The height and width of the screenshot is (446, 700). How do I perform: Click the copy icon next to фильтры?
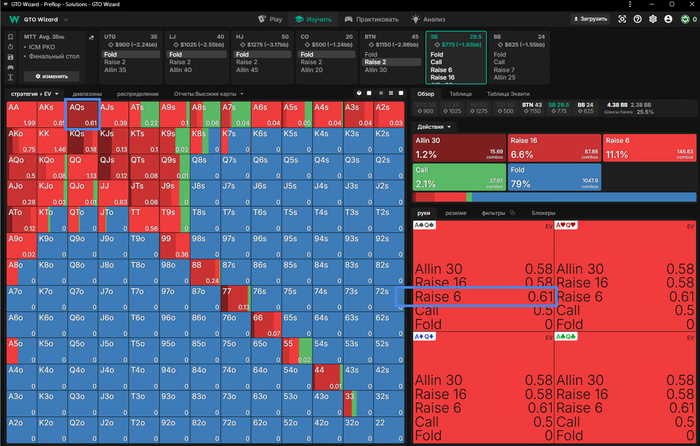coord(512,213)
